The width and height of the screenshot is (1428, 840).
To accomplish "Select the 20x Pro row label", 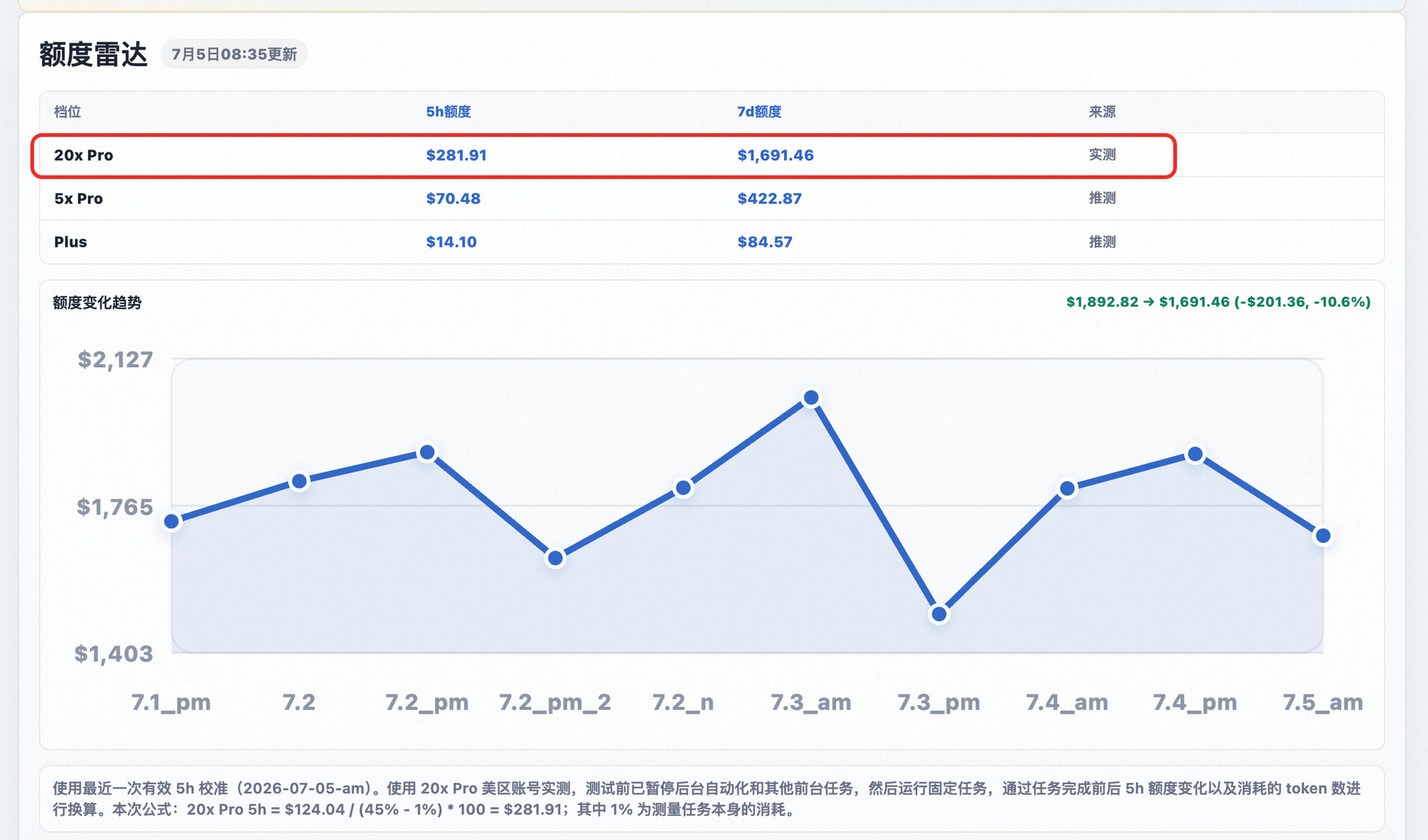I will (83, 155).
